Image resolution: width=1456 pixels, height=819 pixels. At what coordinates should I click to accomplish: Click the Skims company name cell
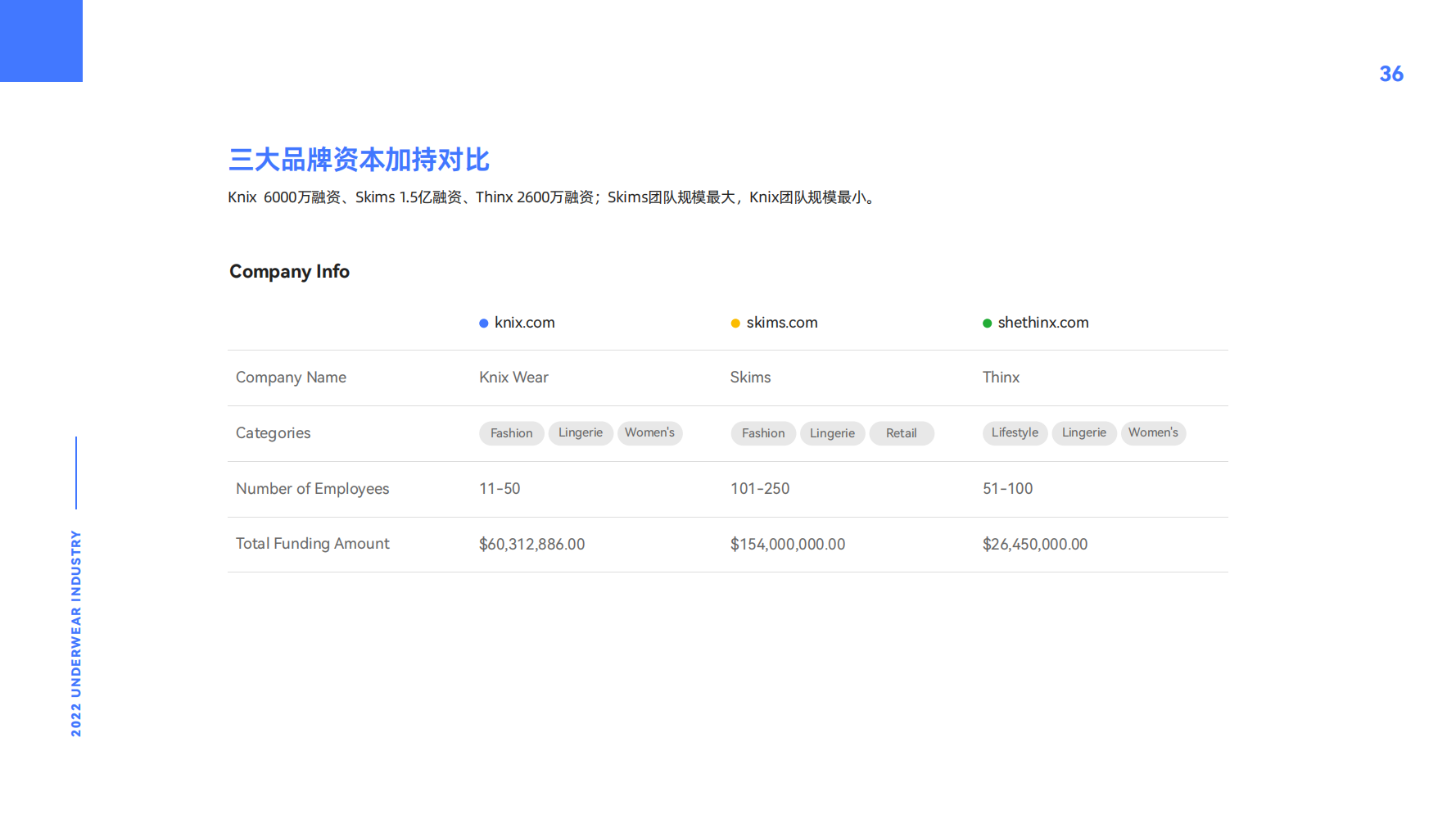(750, 378)
